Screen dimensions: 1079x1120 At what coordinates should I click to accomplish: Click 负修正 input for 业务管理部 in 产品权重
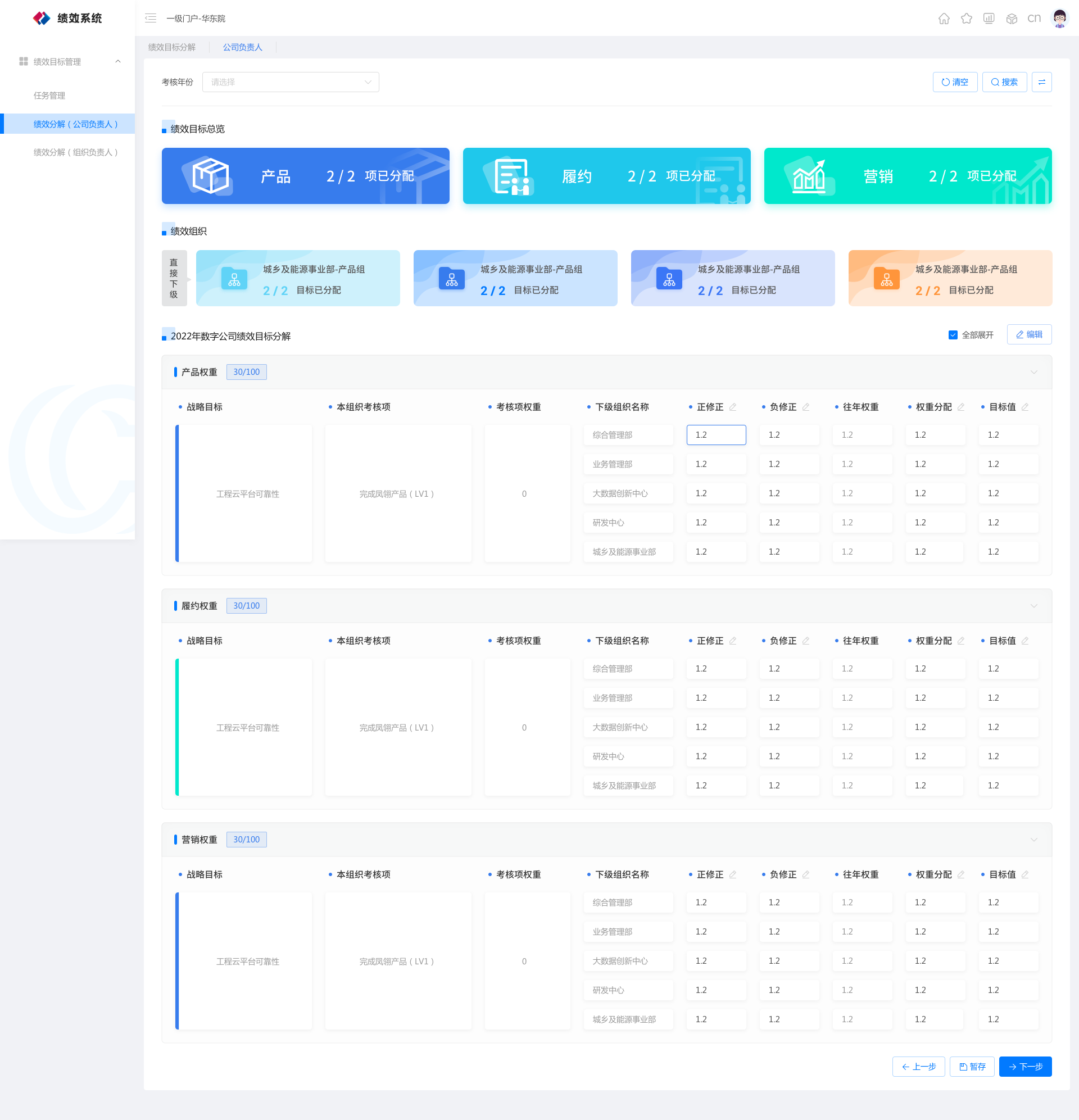click(789, 464)
